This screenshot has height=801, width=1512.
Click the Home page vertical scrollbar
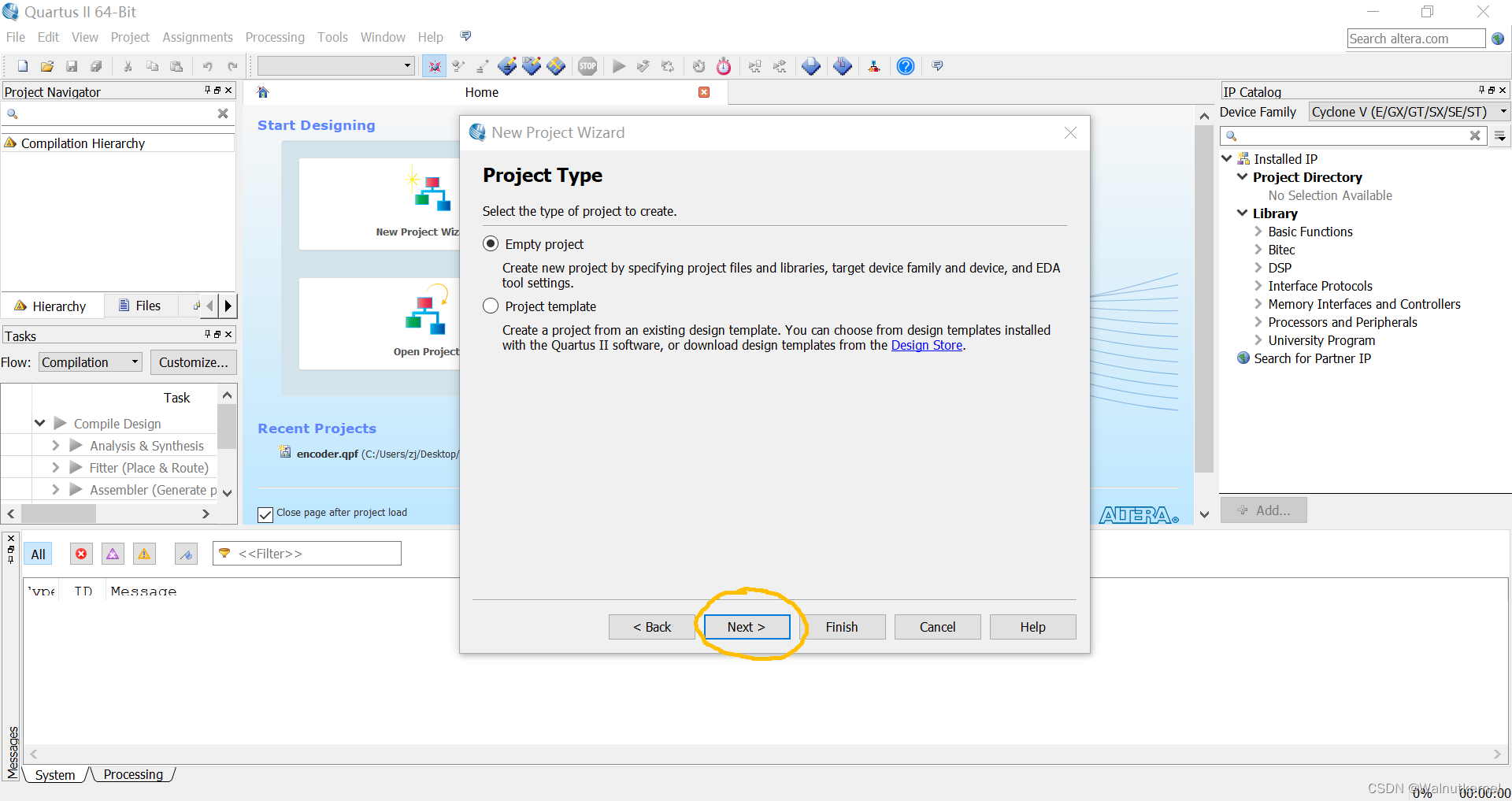(1204, 299)
